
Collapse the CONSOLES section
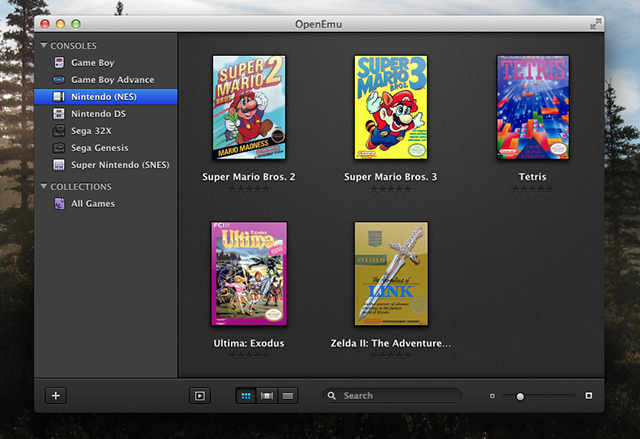click(44, 45)
